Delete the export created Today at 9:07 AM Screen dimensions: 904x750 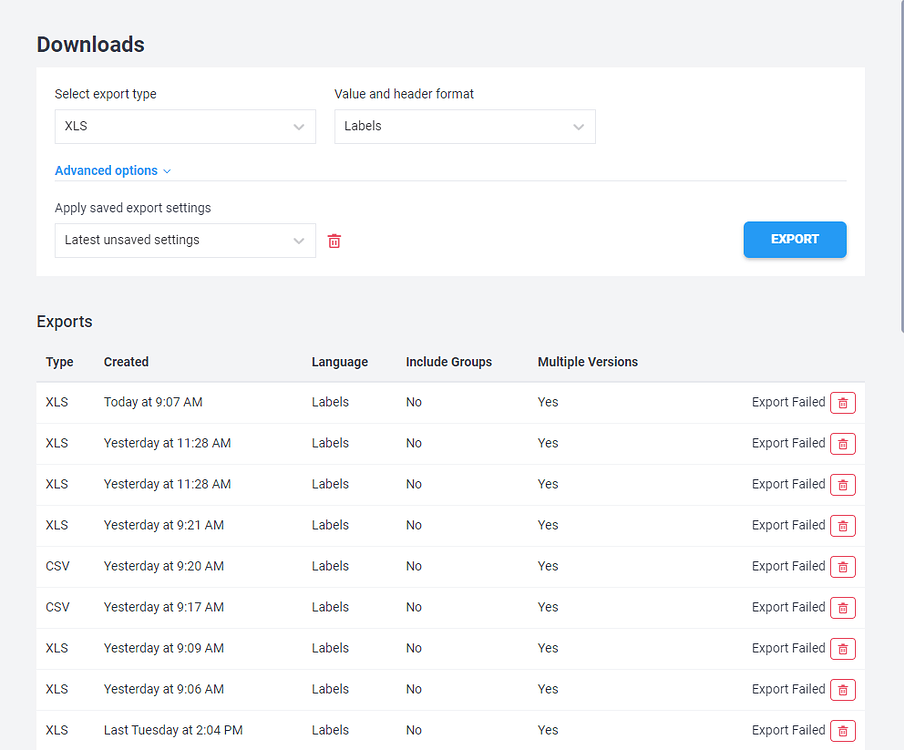pyautogui.click(x=842, y=403)
